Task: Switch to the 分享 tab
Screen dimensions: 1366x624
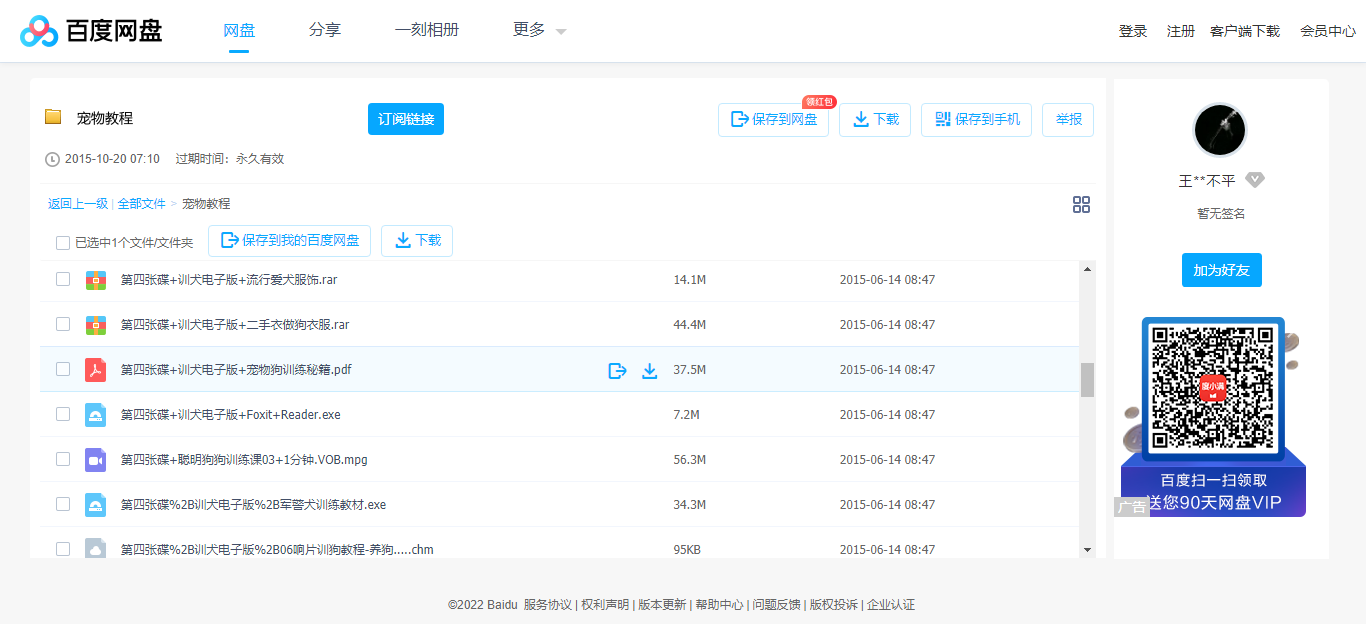Action: 325,30
